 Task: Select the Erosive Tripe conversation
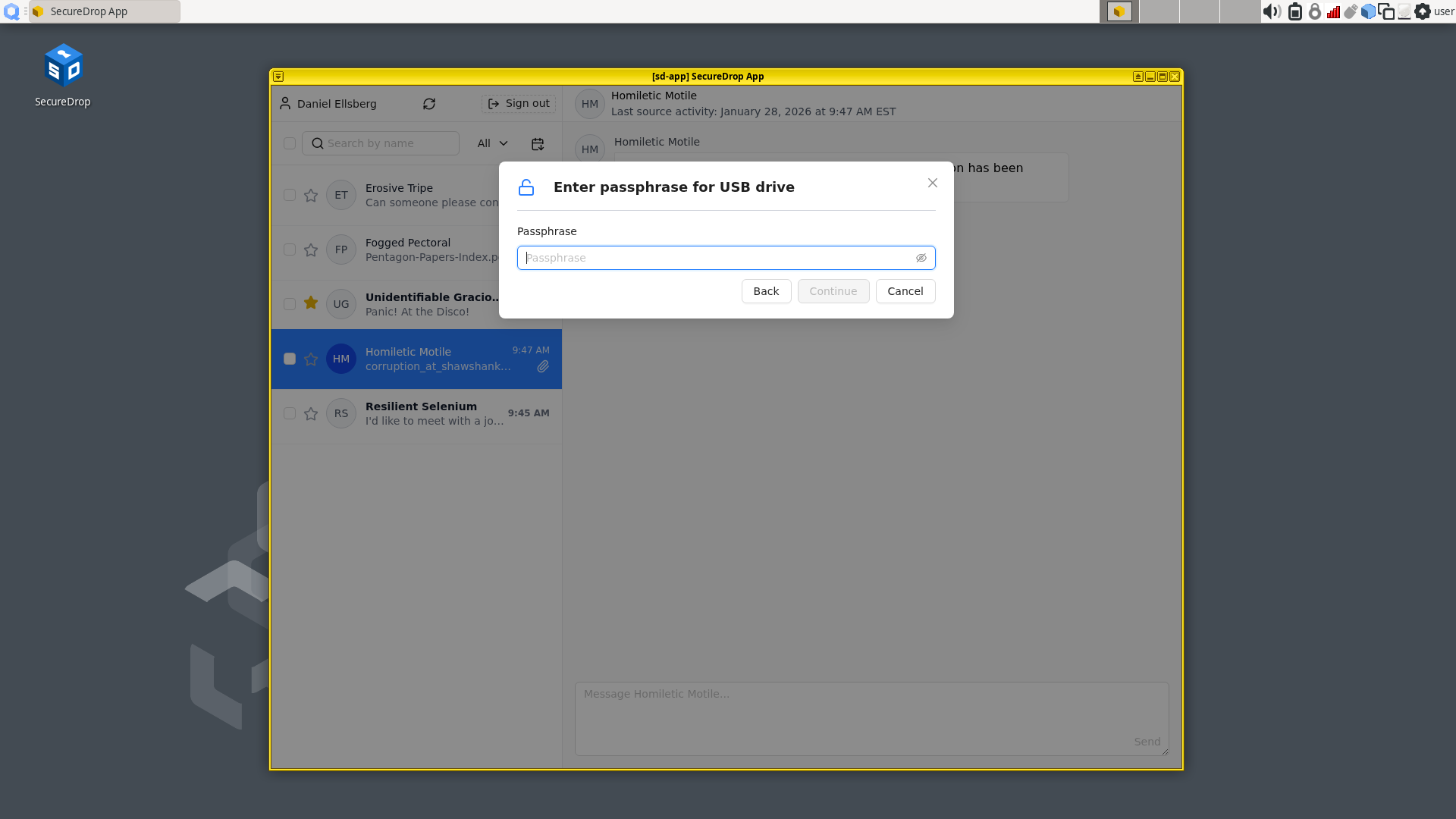[x=425, y=195]
